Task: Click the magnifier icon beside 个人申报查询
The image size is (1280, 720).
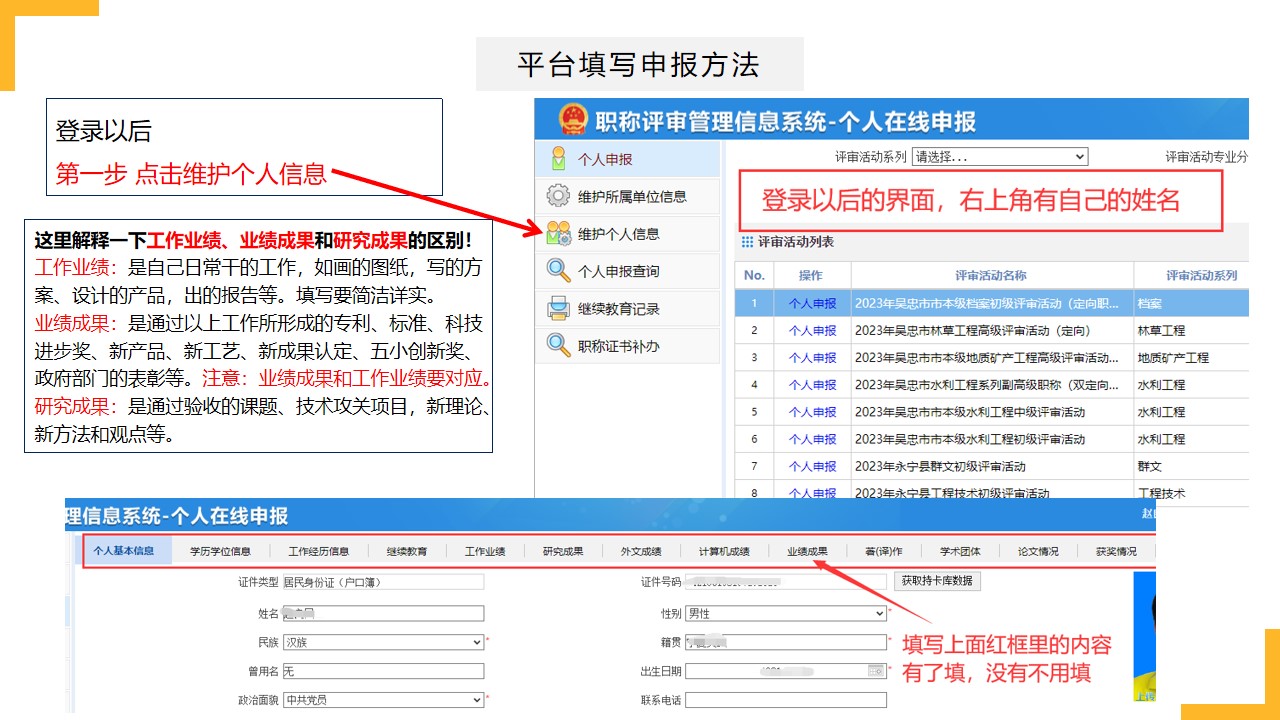Action: [x=558, y=271]
